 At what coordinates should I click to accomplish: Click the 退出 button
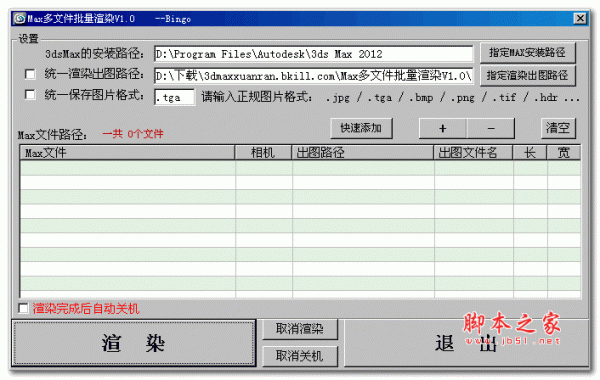coord(466,343)
